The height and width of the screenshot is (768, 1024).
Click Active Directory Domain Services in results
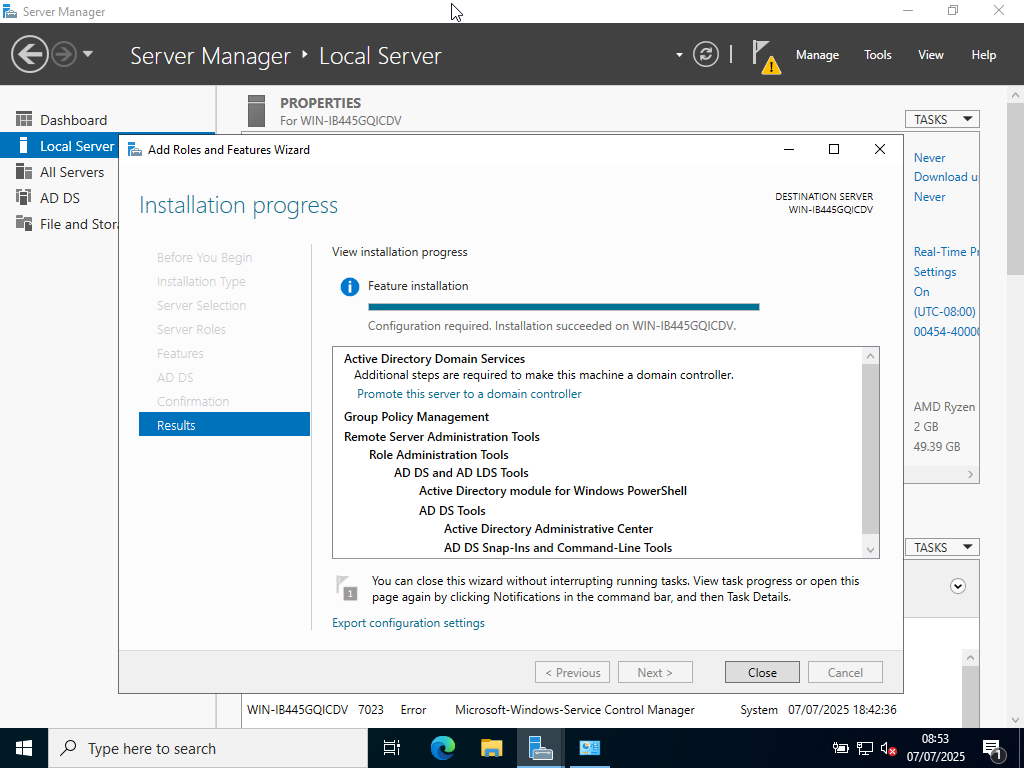434,359
